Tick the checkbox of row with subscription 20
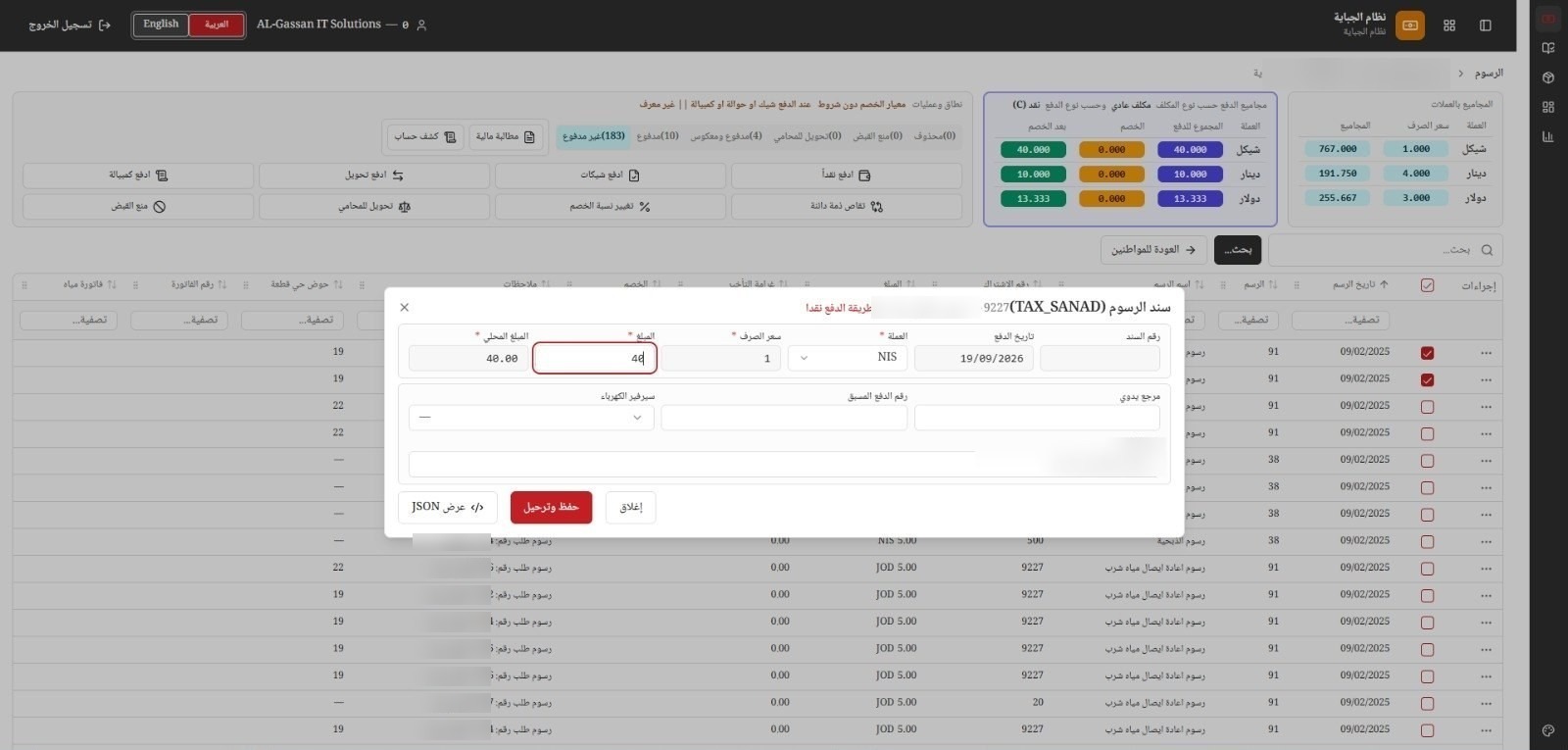 pos(1427,704)
